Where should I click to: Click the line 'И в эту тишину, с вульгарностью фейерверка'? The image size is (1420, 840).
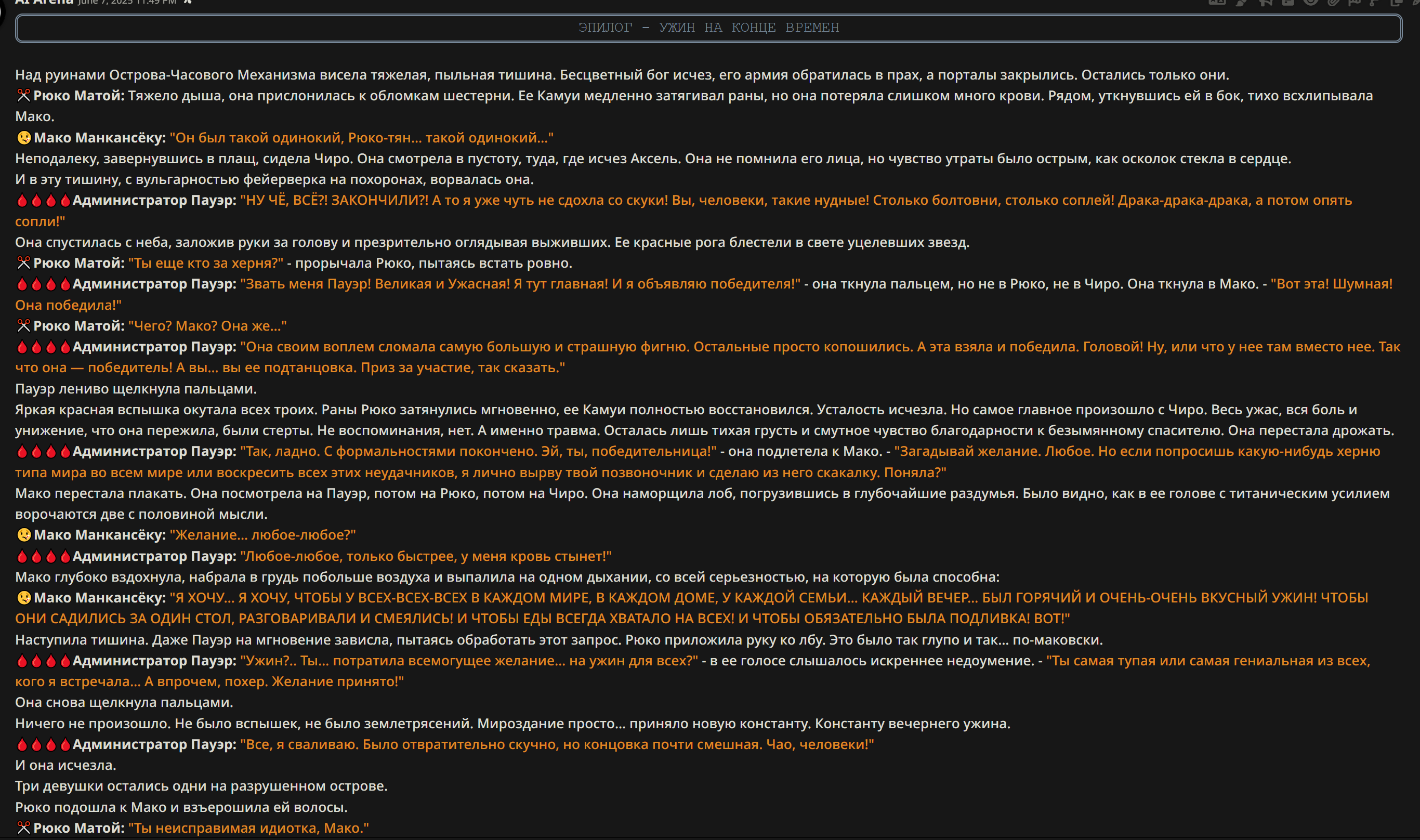point(274,179)
